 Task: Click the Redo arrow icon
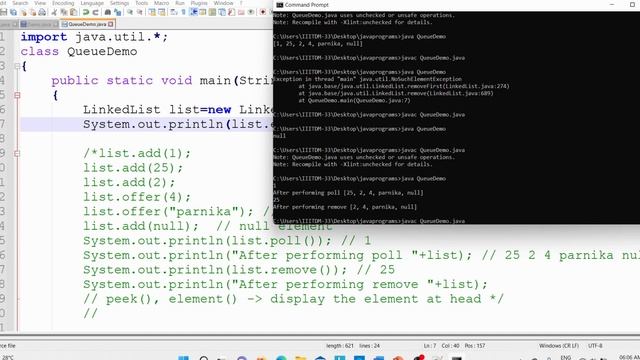96,12
